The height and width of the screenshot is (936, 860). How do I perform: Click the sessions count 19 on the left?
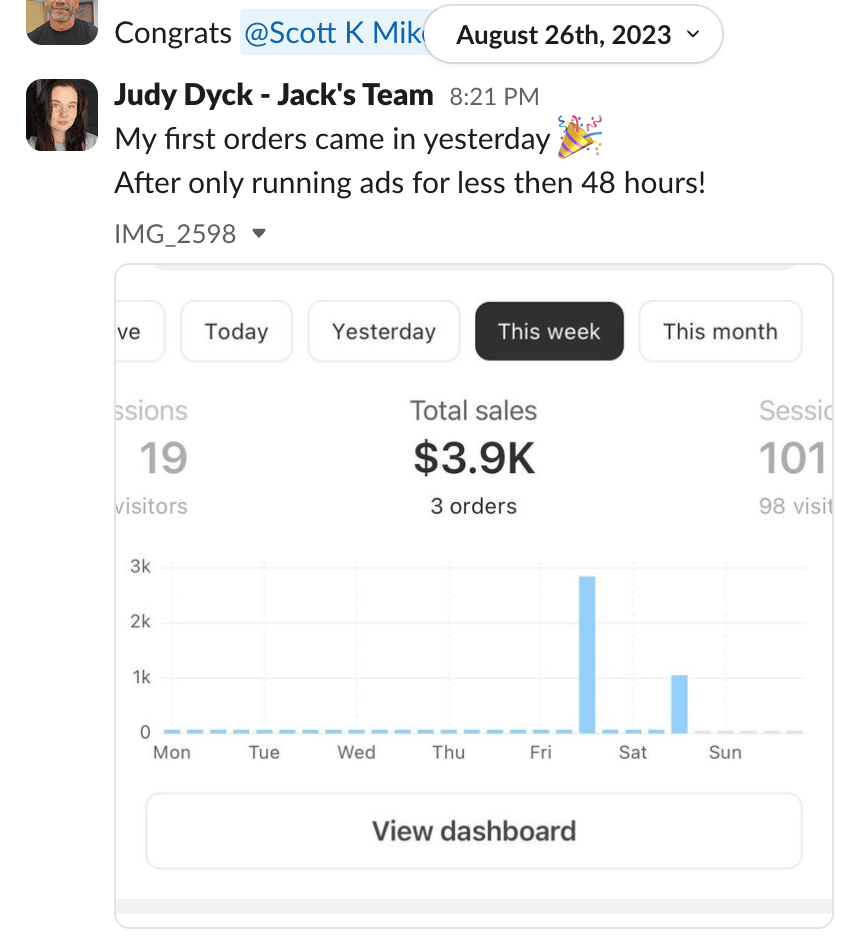click(x=163, y=459)
